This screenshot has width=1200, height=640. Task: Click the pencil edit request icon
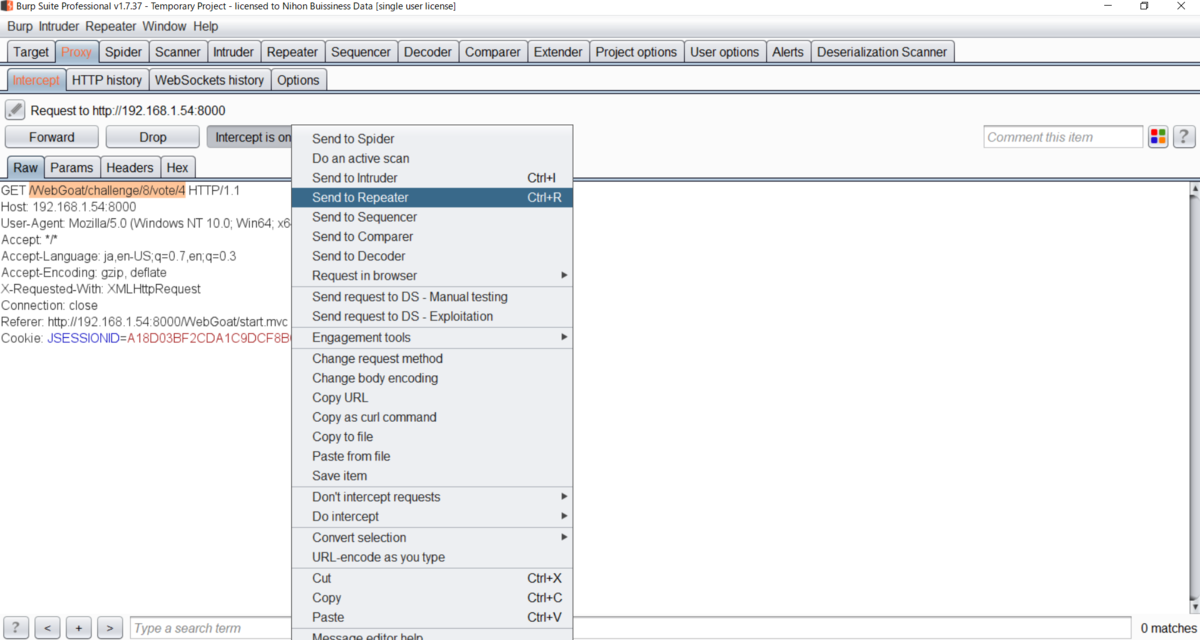pyautogui.click(x=15, y=110)
